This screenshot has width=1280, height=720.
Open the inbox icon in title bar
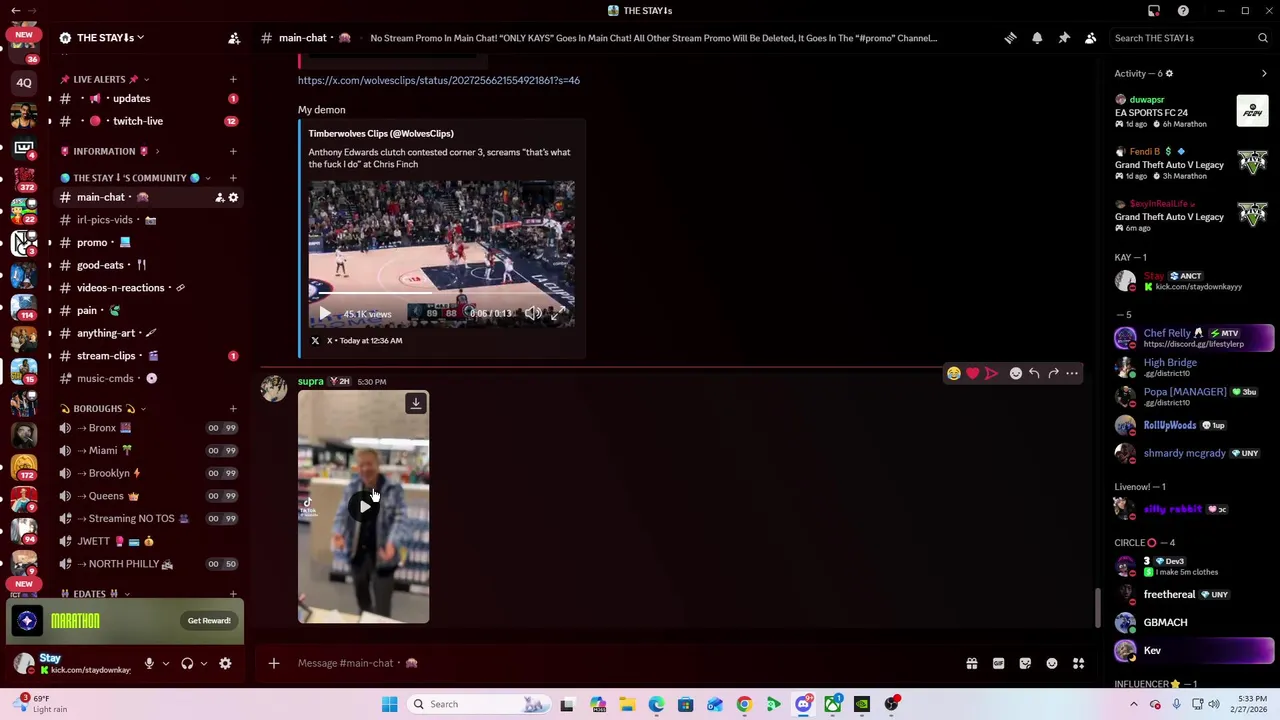coord(1154,11)
